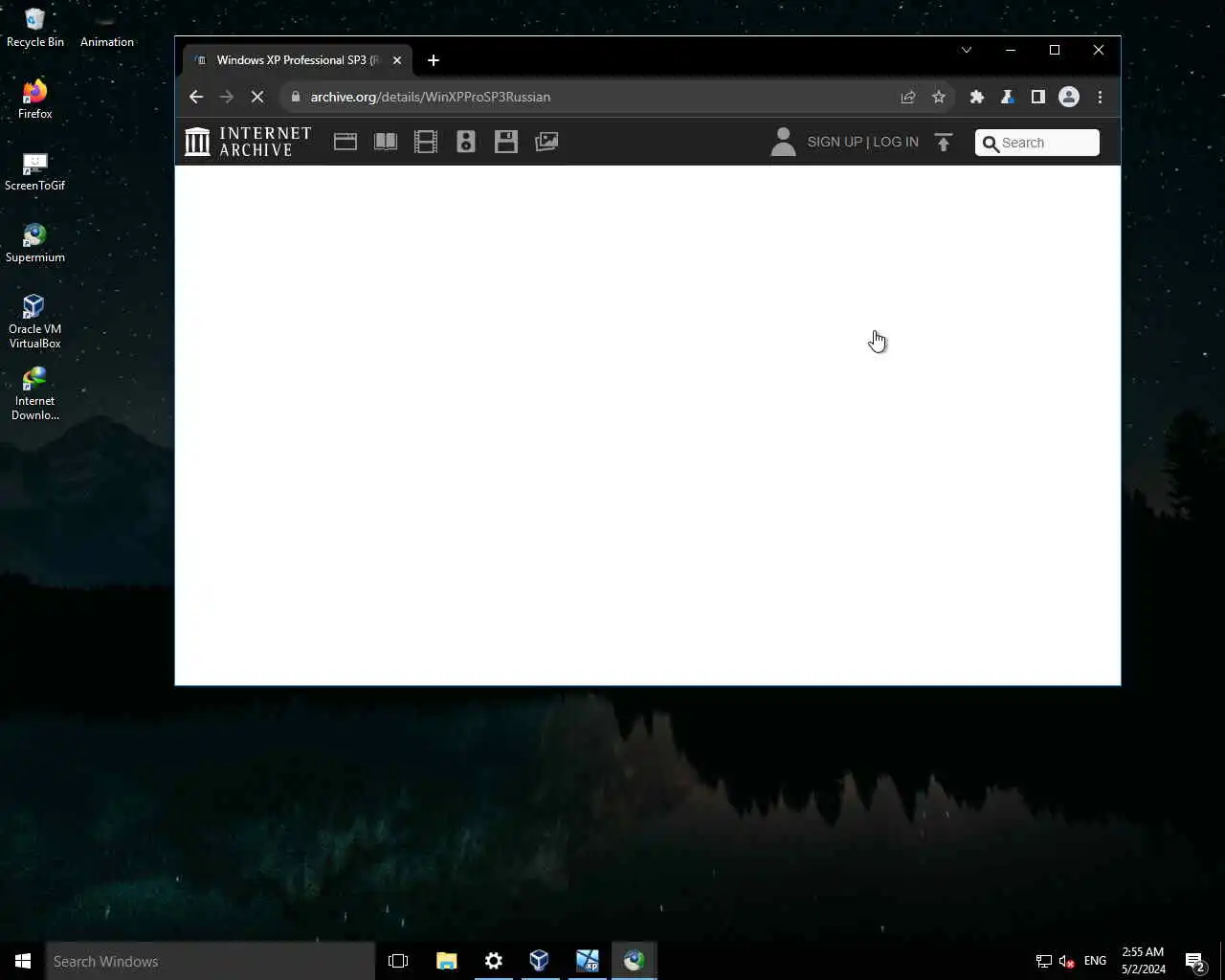Open the Video film-strip icon
The image size is (1225, 980).
[426, 142]
